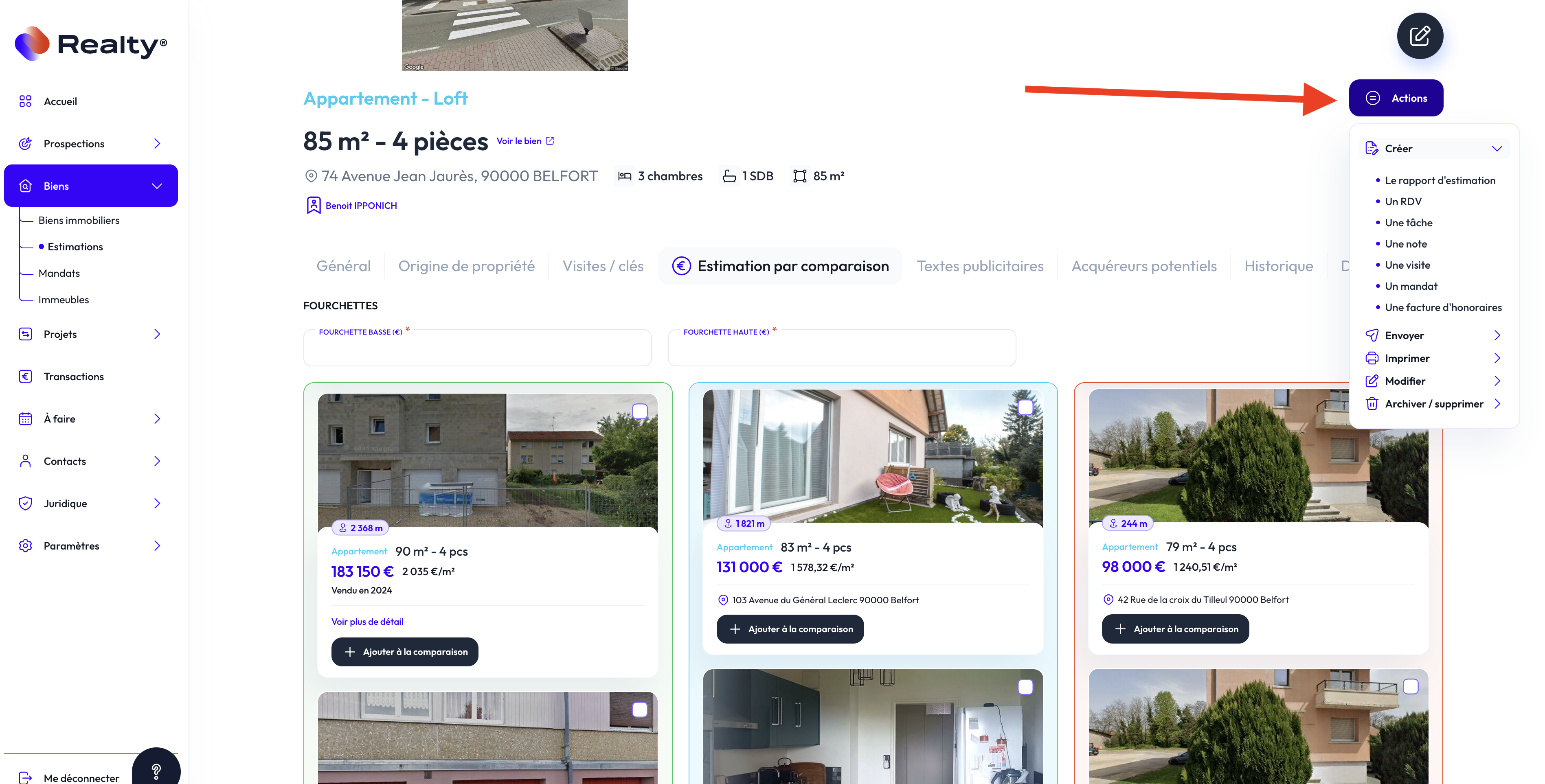Click the Transactions euro icon
The height and width of the screenshot is (784, 1545).
click(x=25, y=377)
